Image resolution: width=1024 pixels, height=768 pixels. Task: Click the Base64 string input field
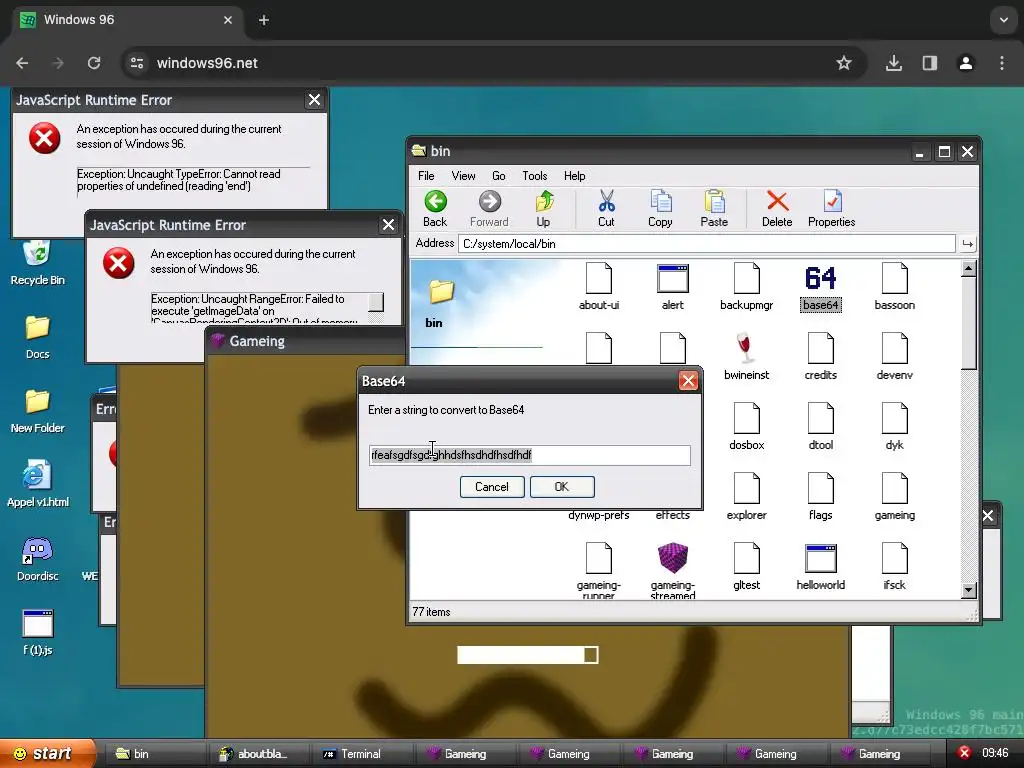[x=530, y=455]
